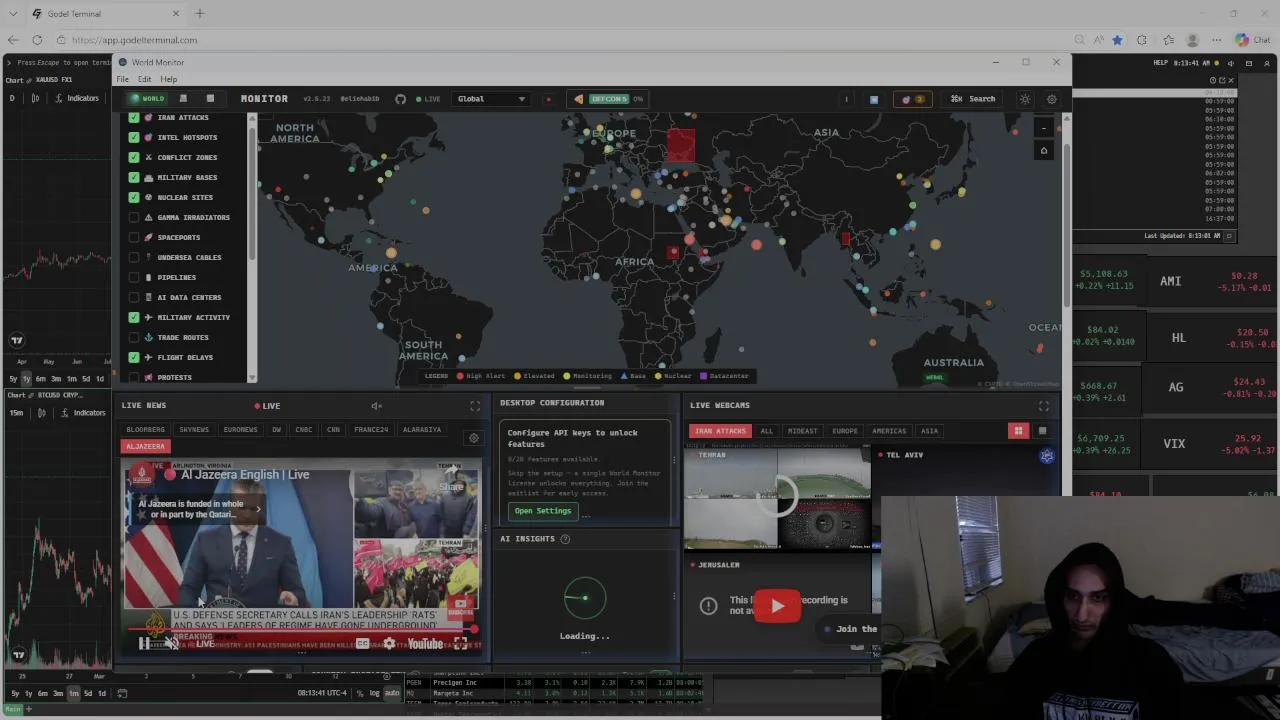Screen dimensions: 1280x720
Task: Open the Edit menu in World Monitor
Action: [x=145, y=79]
